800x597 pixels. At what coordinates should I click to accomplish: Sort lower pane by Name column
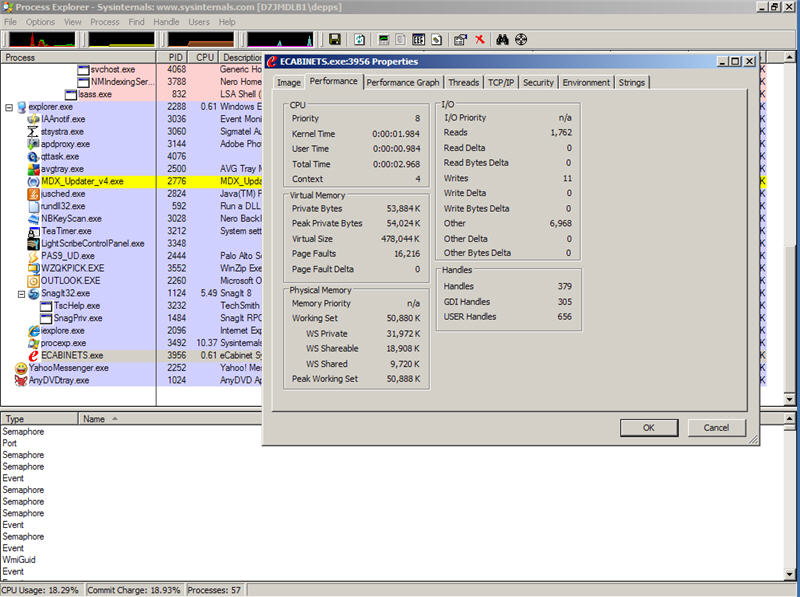[170, 419]
